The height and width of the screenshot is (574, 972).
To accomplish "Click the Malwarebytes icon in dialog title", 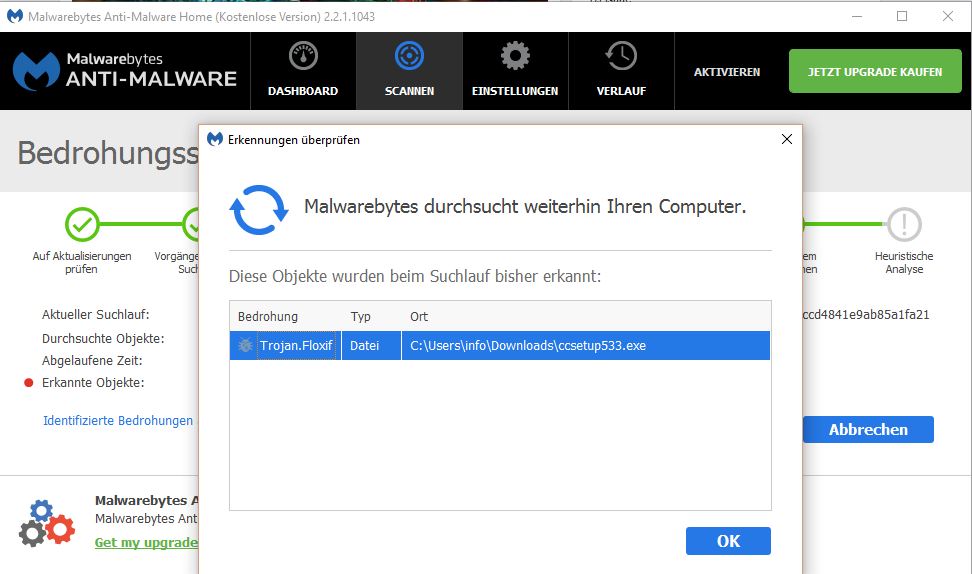I will (x=214, y=139).
